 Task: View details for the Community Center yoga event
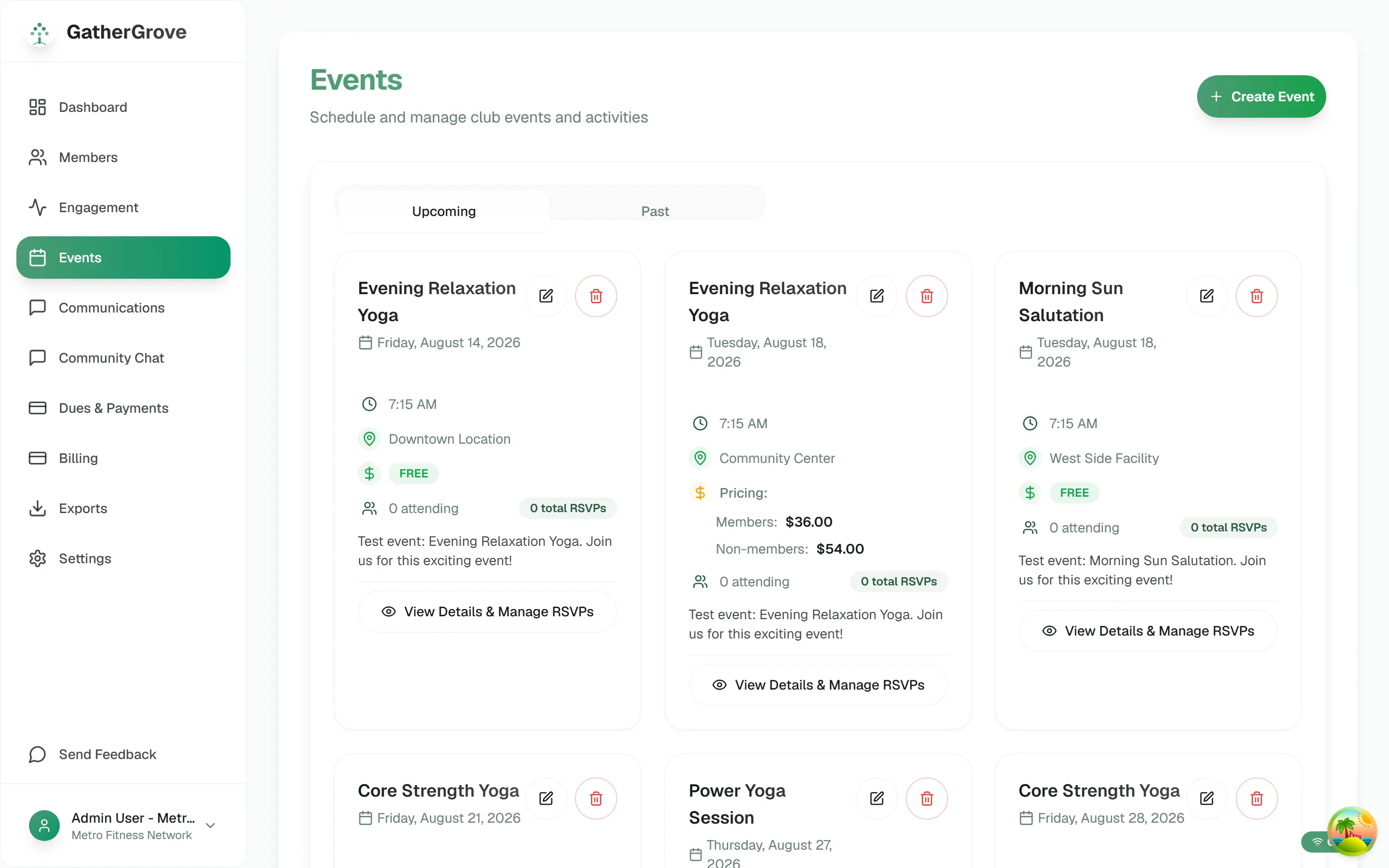[818, 685]
